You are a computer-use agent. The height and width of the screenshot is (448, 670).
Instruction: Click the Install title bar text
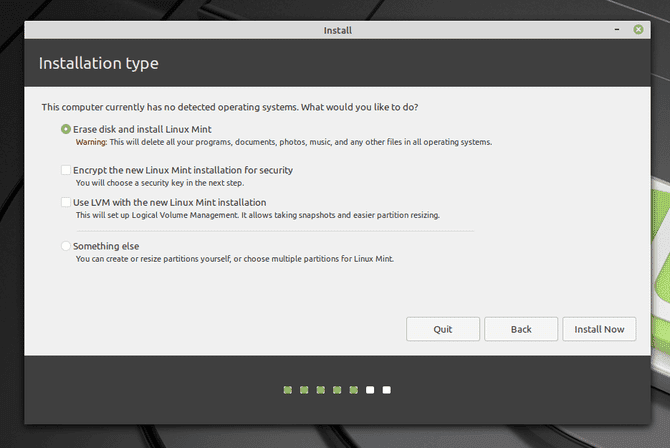pos(338,30)
